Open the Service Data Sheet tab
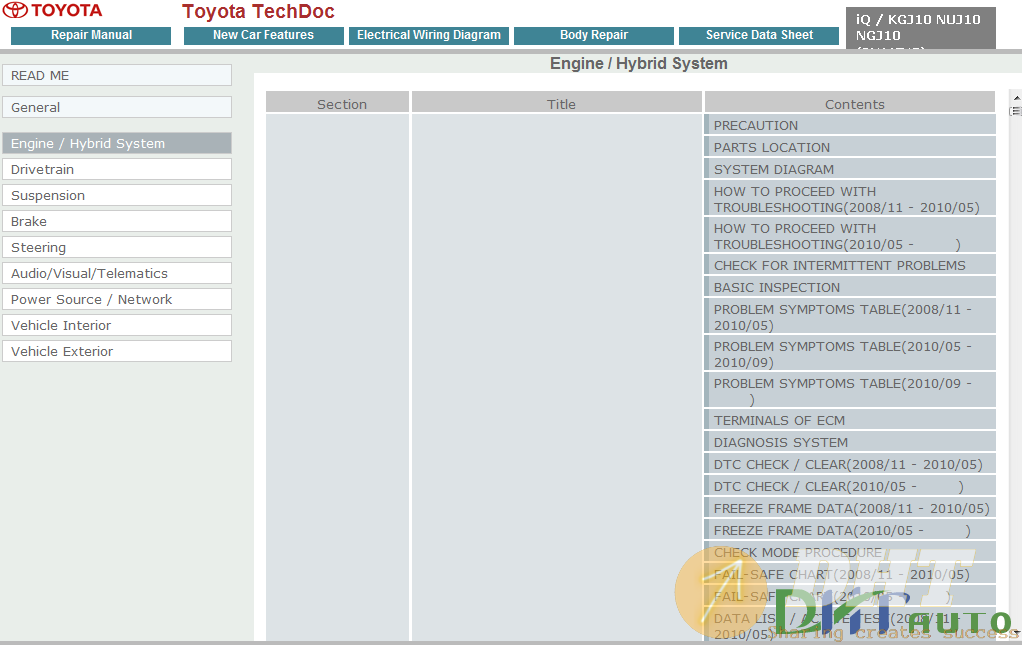Viewport: 1022px width, 645px height. pos(759,35)
